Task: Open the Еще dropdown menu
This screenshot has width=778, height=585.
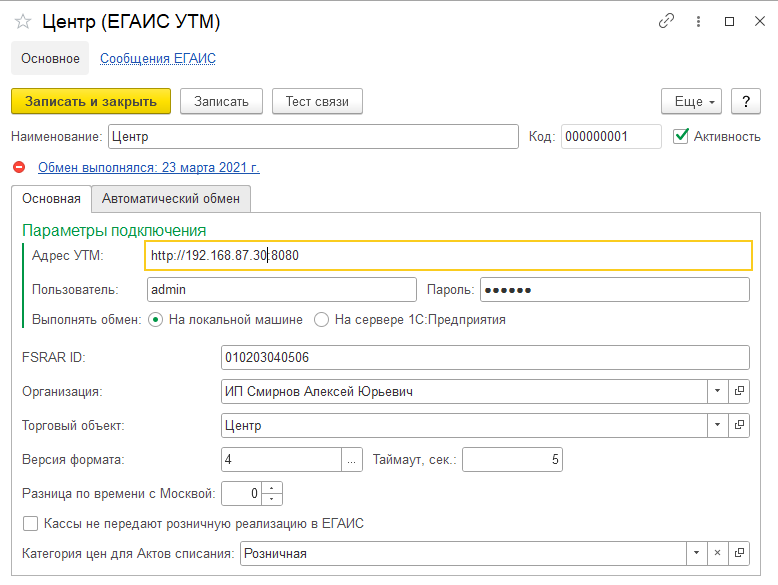Action: click(x=691, y=102)
